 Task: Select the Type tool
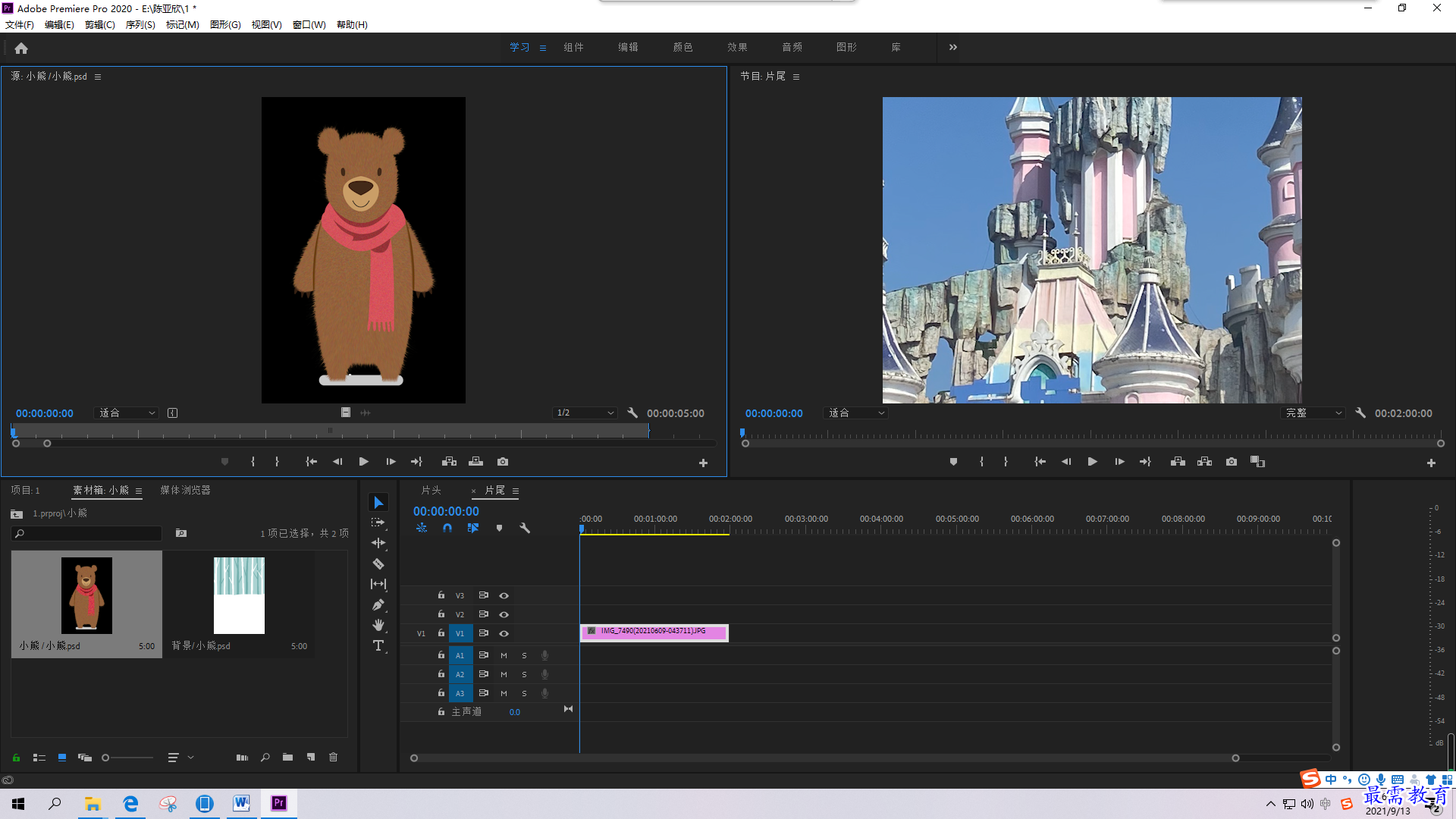coord(378,645)
